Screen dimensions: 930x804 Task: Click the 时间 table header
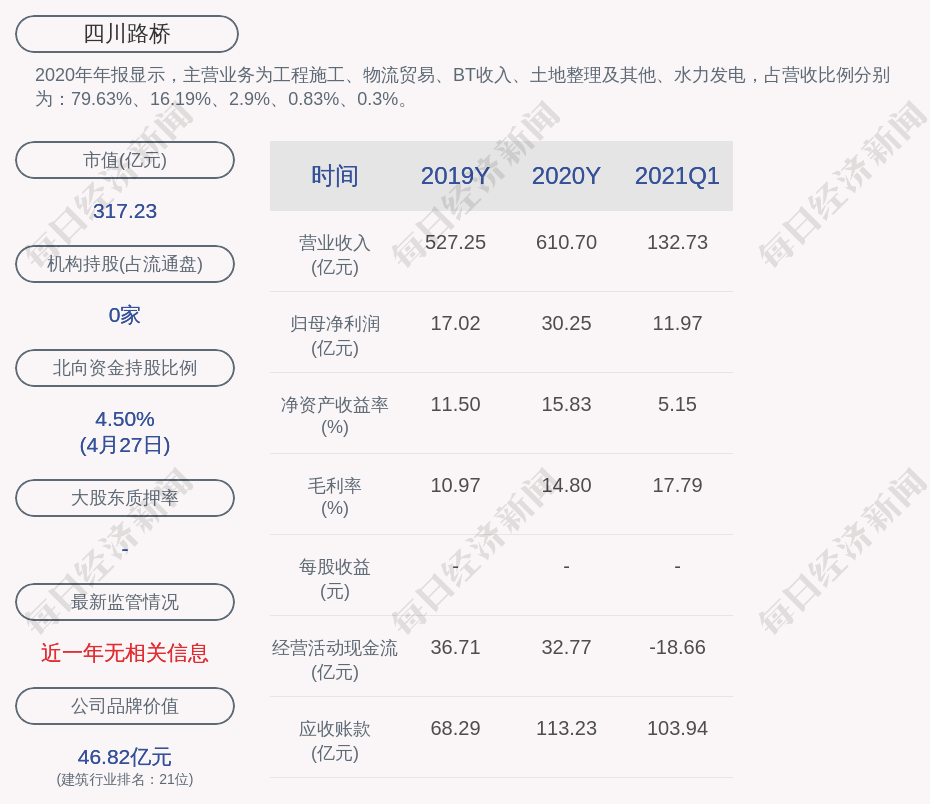coord(334,176)
